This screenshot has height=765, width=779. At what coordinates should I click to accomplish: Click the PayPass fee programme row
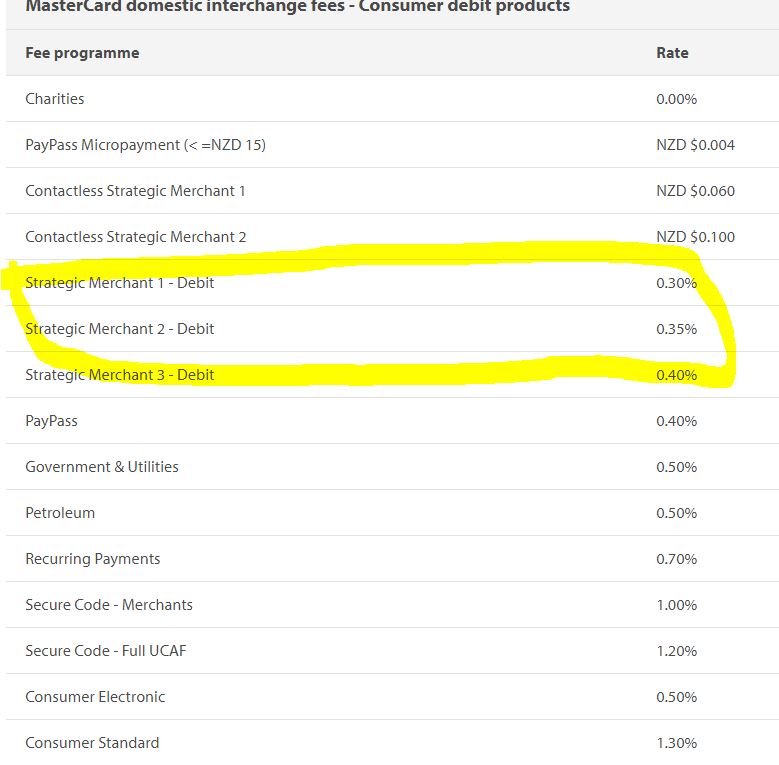tap(51, 421)
